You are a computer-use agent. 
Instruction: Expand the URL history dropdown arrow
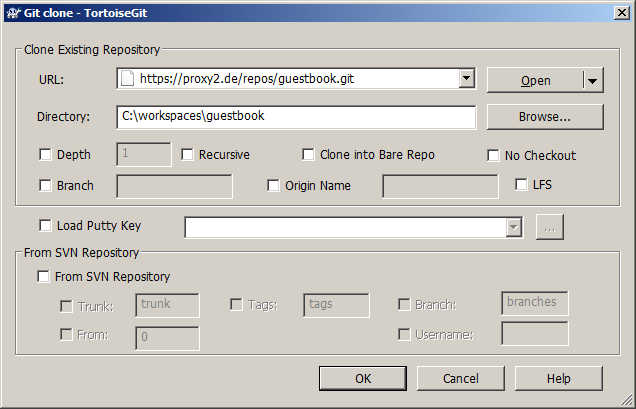[x=466, y=78]
